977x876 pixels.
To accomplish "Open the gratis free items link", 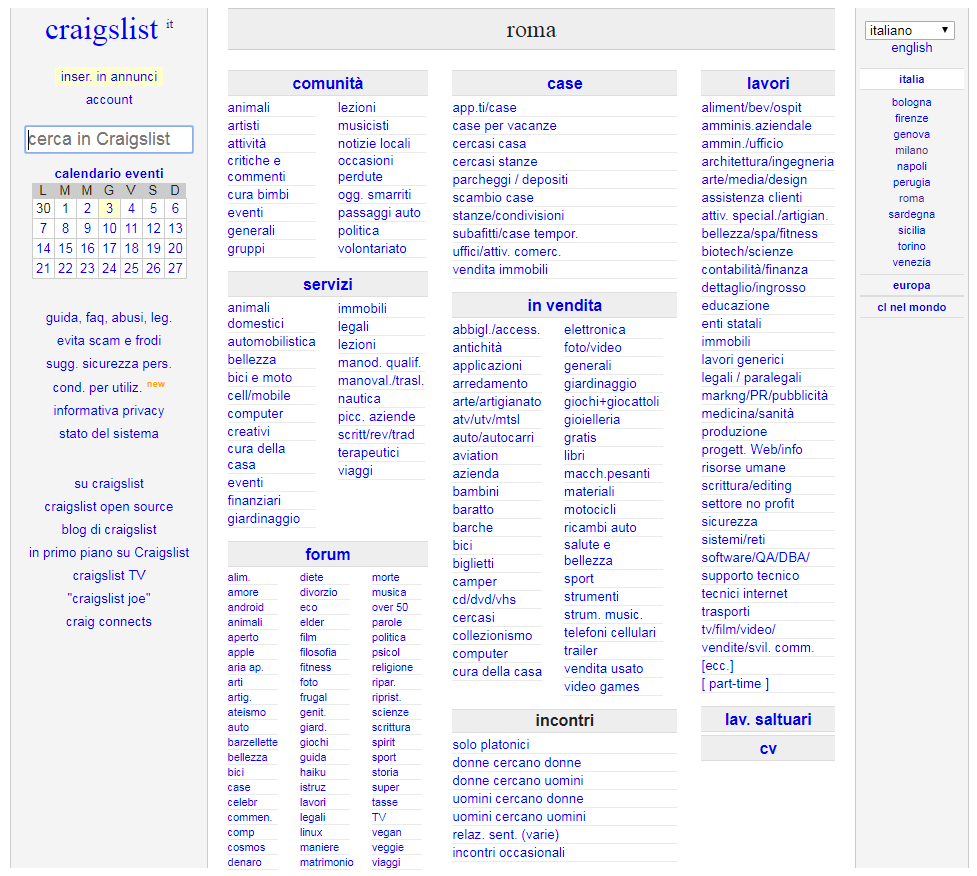I will coord(580,438).
